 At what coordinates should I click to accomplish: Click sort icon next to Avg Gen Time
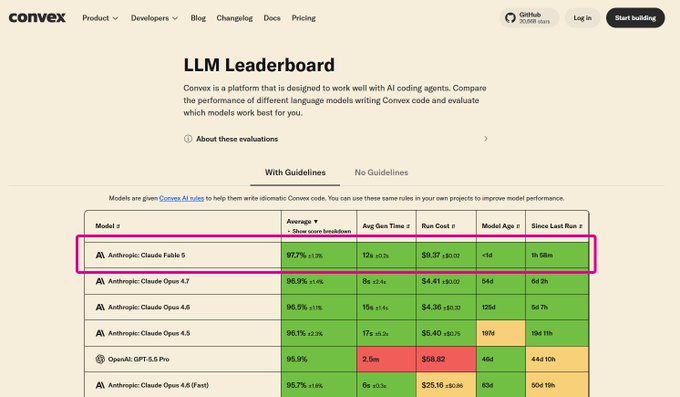[408, 226]
